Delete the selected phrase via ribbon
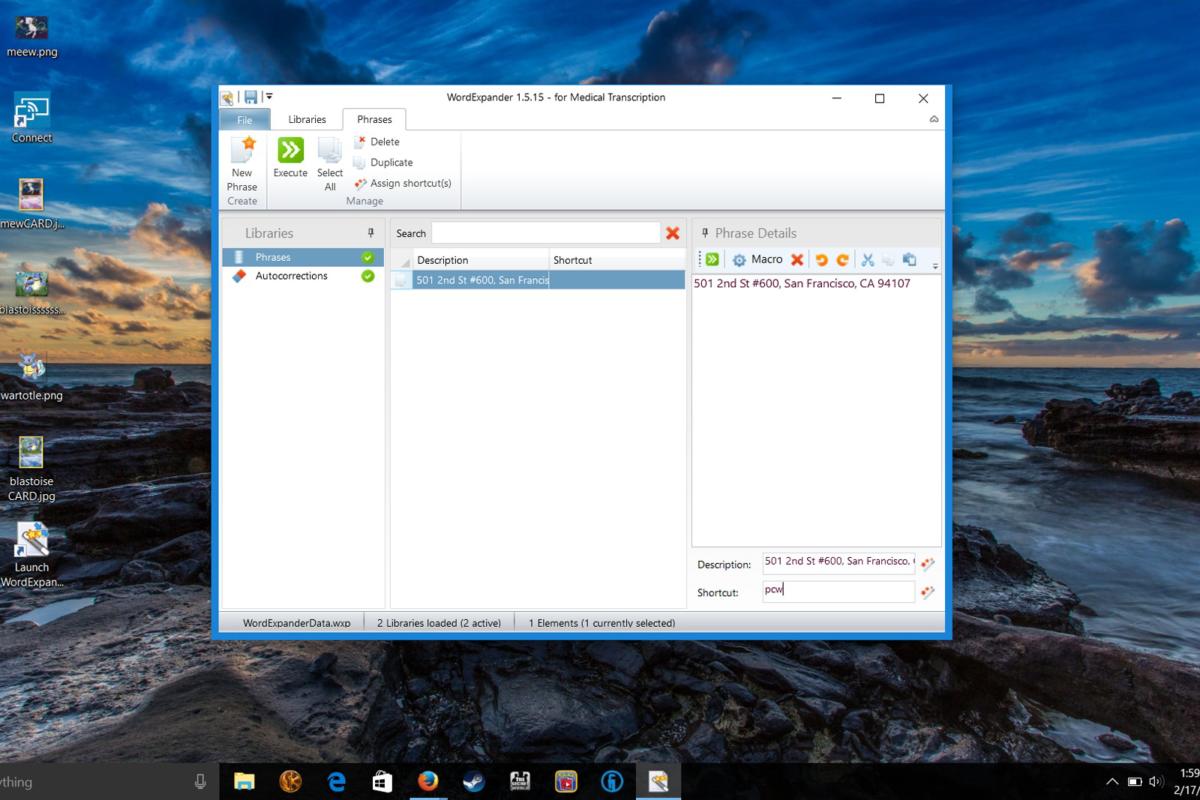The image size is (1200, 800). [x=377, y=142]
